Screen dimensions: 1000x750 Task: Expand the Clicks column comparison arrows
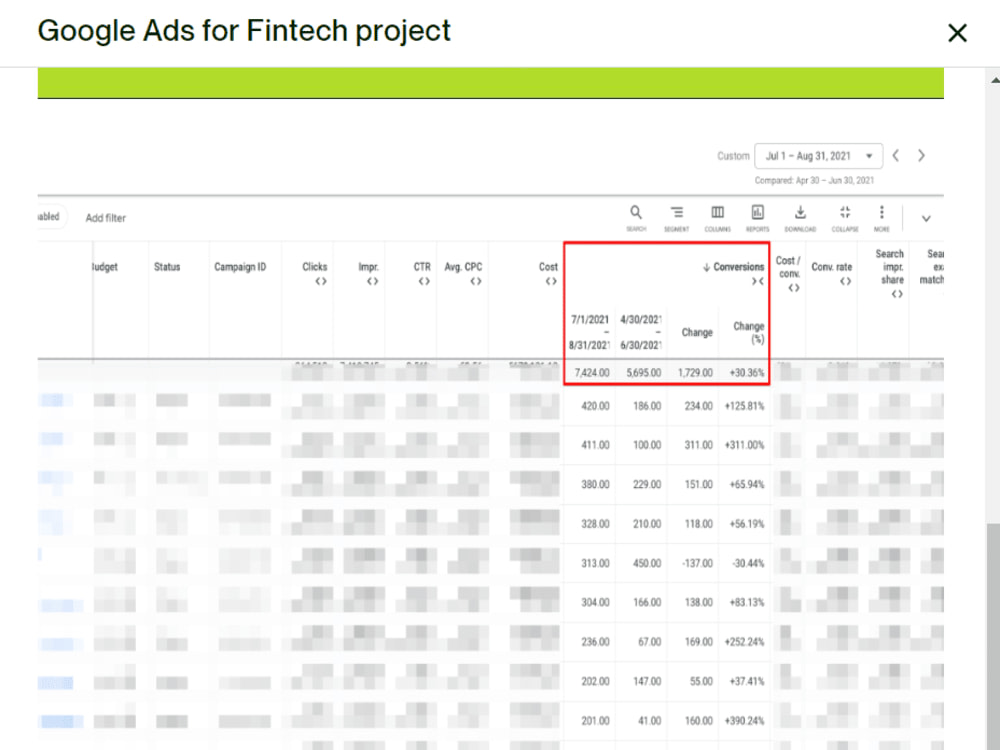click(x=321, y=281)
